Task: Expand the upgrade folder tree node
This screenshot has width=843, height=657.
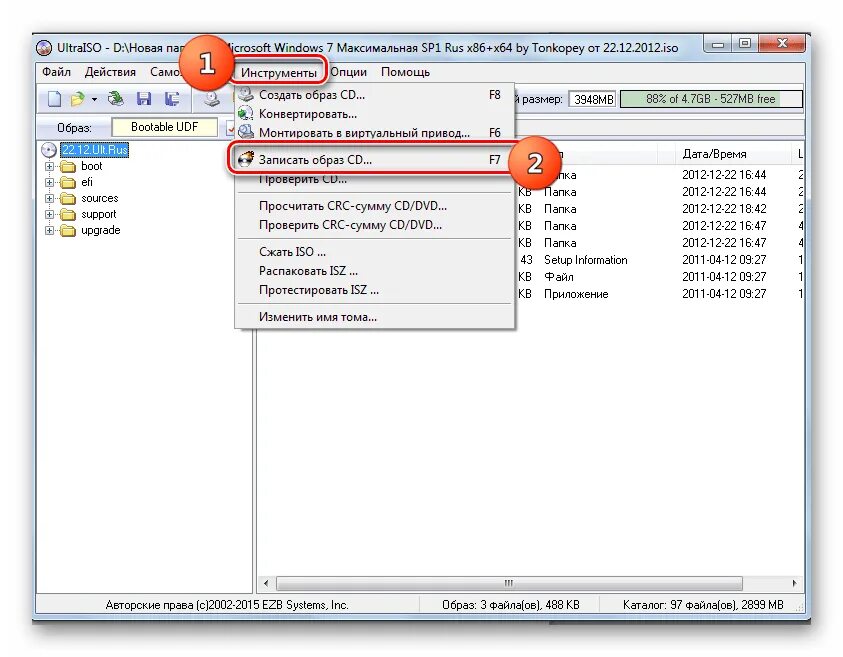Action: (49, 231)
